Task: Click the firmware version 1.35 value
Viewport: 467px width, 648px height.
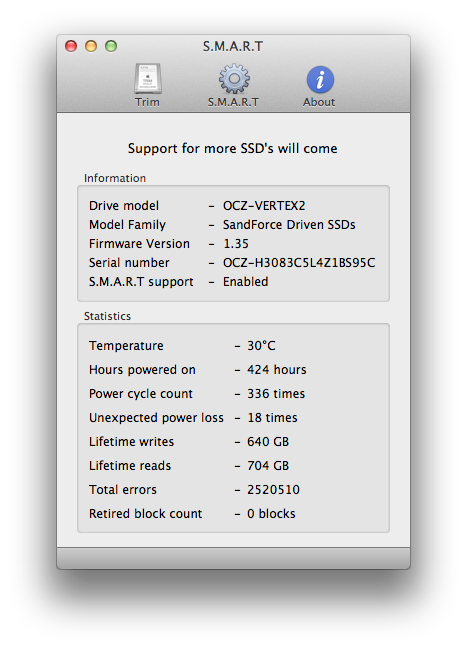Action: click(x=236, y=244)
